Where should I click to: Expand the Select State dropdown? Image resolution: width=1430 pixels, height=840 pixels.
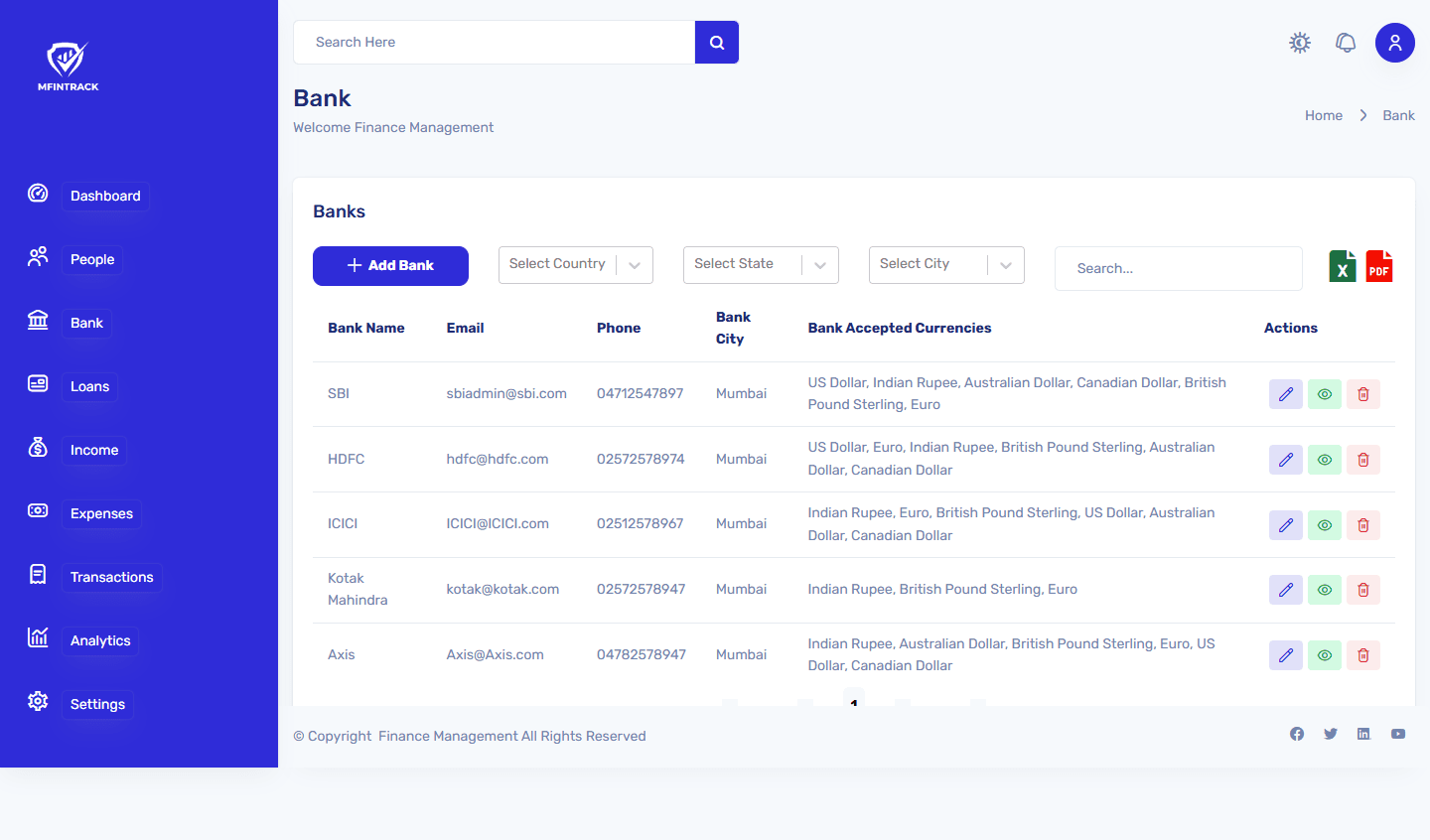[761, 264]
